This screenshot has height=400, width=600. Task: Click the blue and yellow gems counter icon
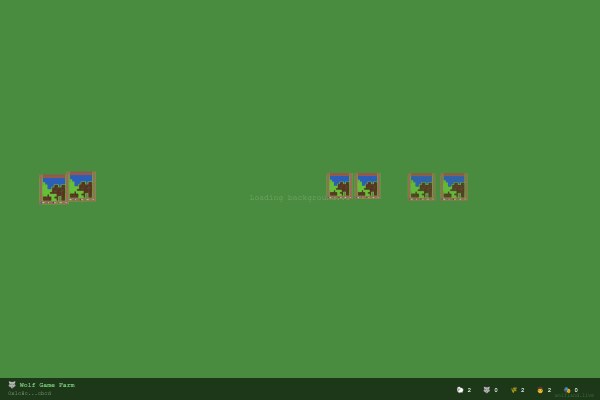coord(567,390)
